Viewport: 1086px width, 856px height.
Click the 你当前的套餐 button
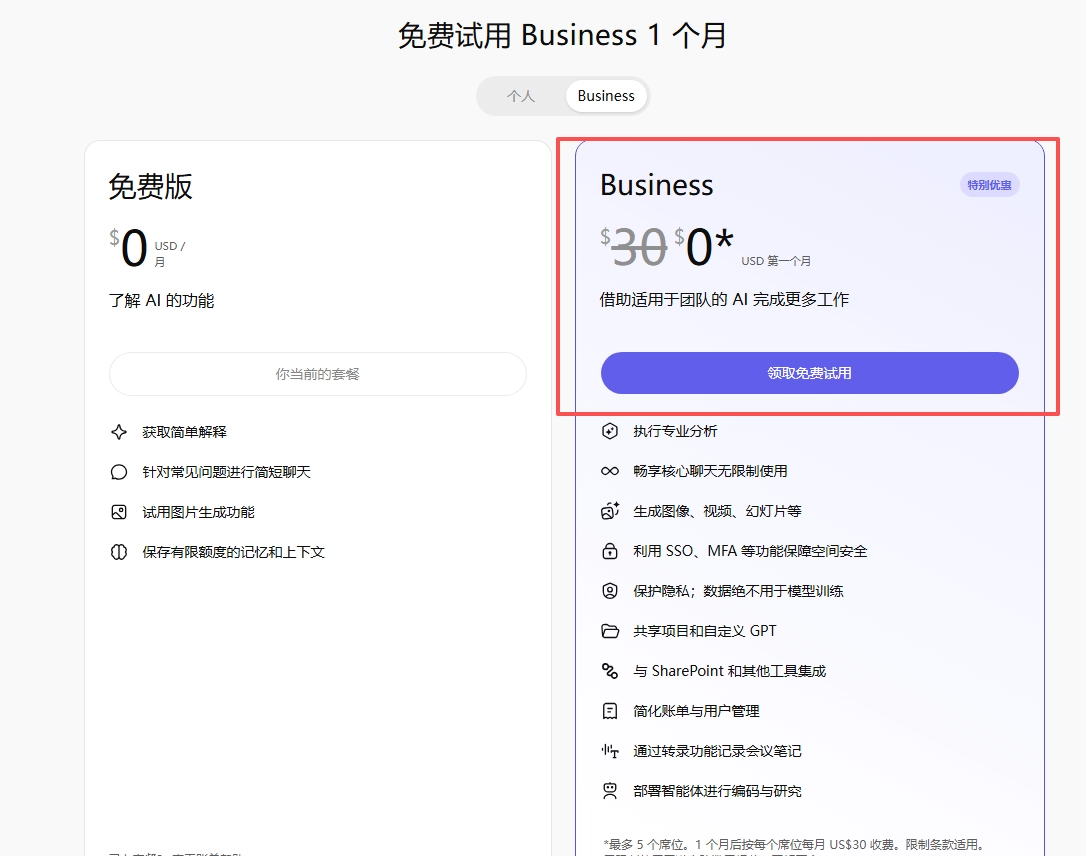(317, 374)
